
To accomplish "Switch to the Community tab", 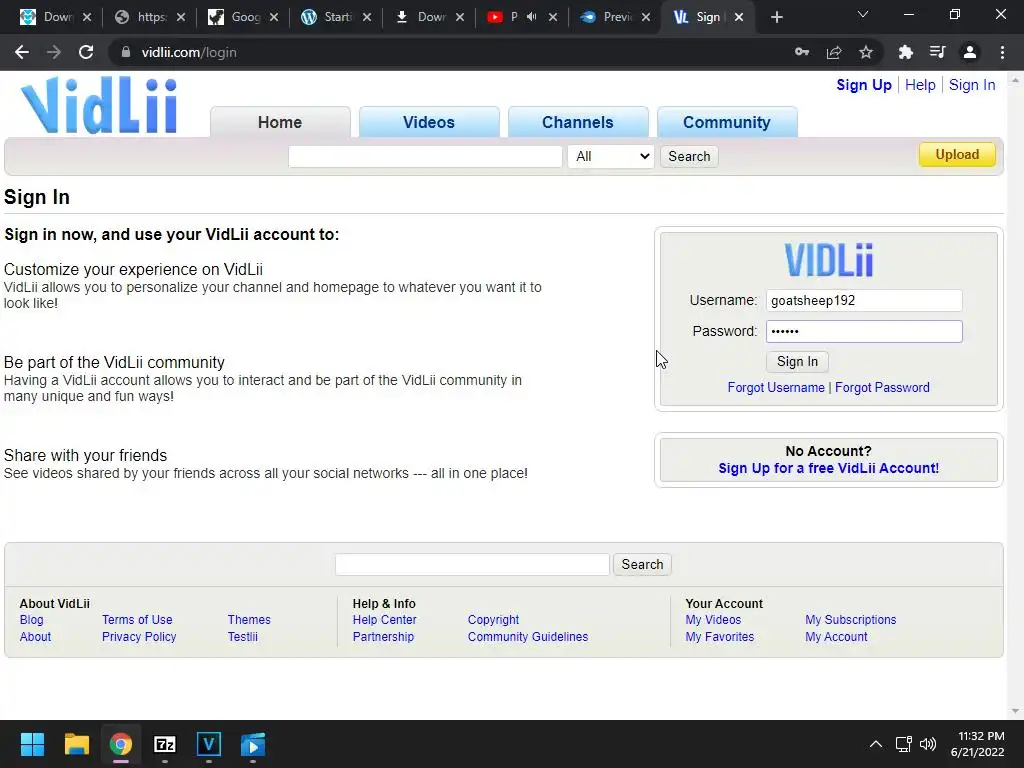I will pos(727,122).
